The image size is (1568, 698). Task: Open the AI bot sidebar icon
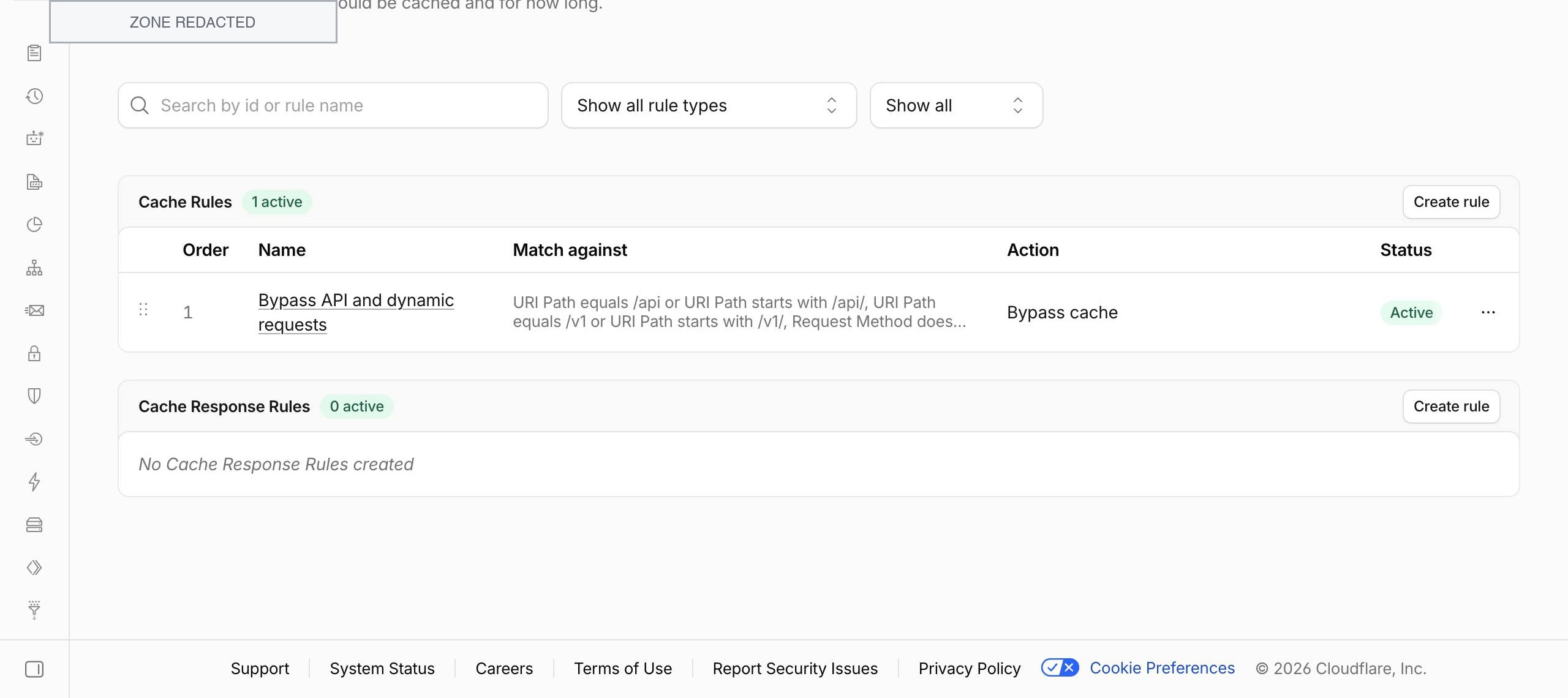(x=34, y=138)
